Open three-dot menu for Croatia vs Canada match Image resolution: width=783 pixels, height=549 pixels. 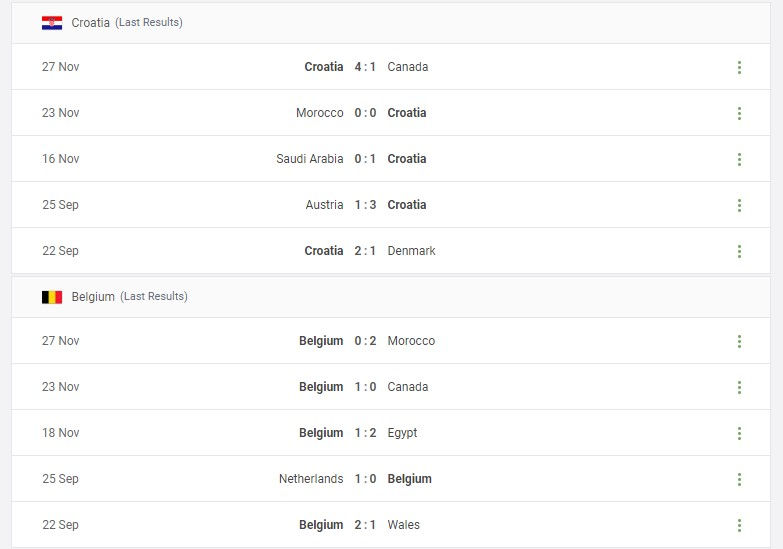(x=739, y=67)
